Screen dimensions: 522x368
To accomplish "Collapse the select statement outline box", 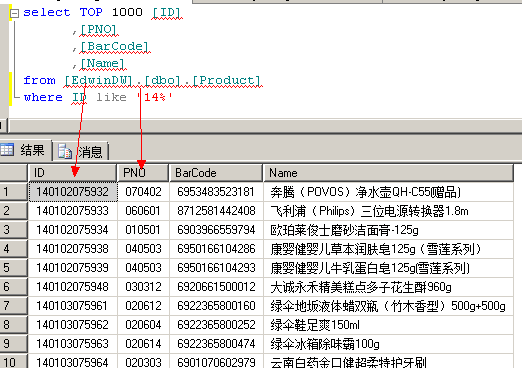I will click(14, 13).
